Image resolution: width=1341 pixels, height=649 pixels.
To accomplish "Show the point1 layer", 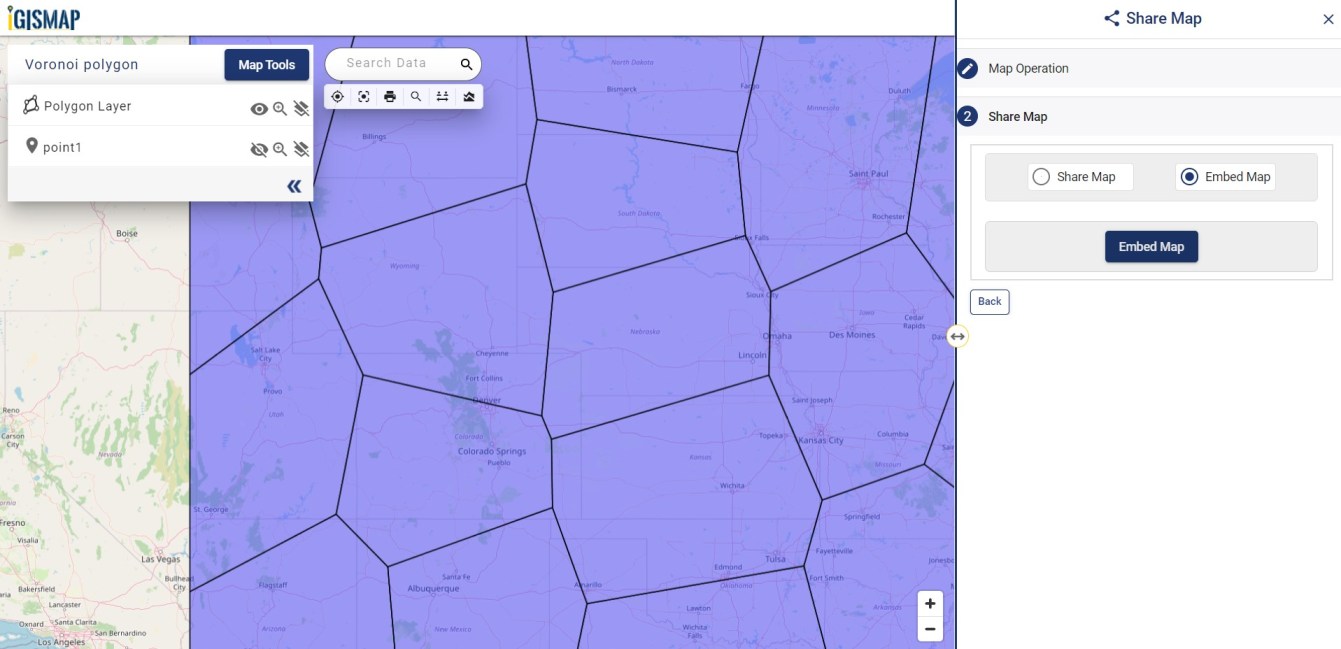I will coord(259,148).
